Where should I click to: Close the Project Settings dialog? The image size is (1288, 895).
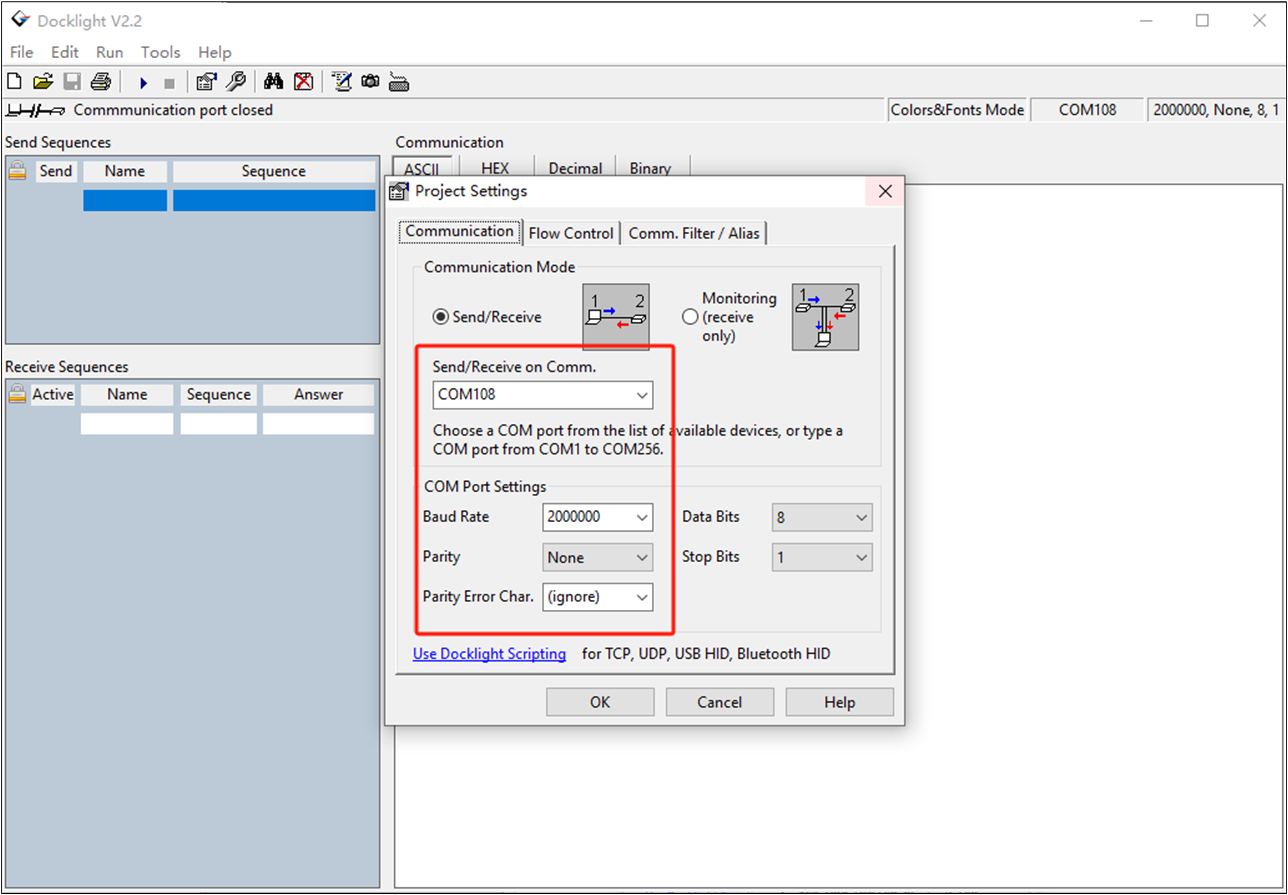(885, 191)
